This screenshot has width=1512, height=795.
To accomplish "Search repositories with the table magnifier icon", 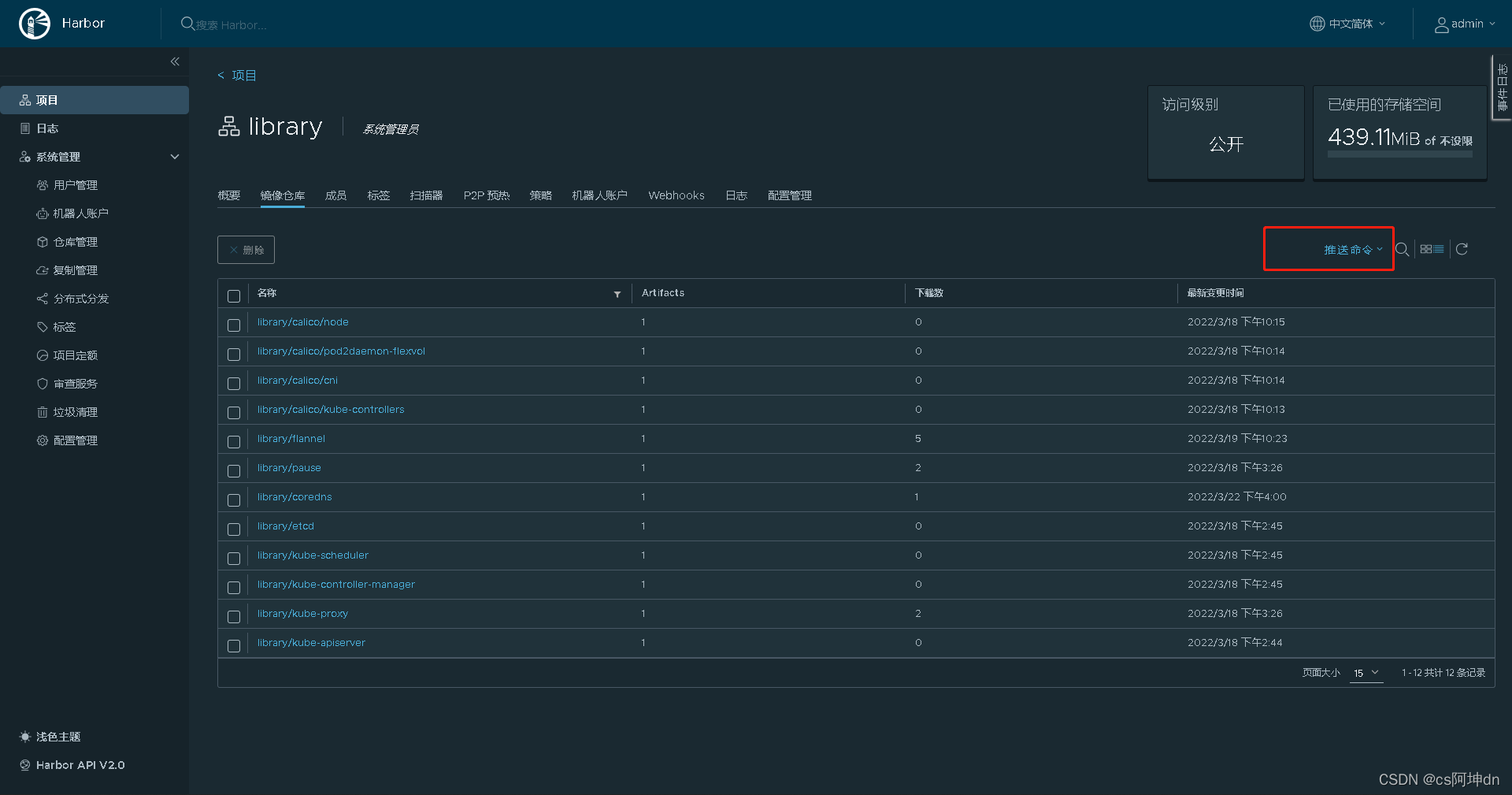I will 1402,249.
